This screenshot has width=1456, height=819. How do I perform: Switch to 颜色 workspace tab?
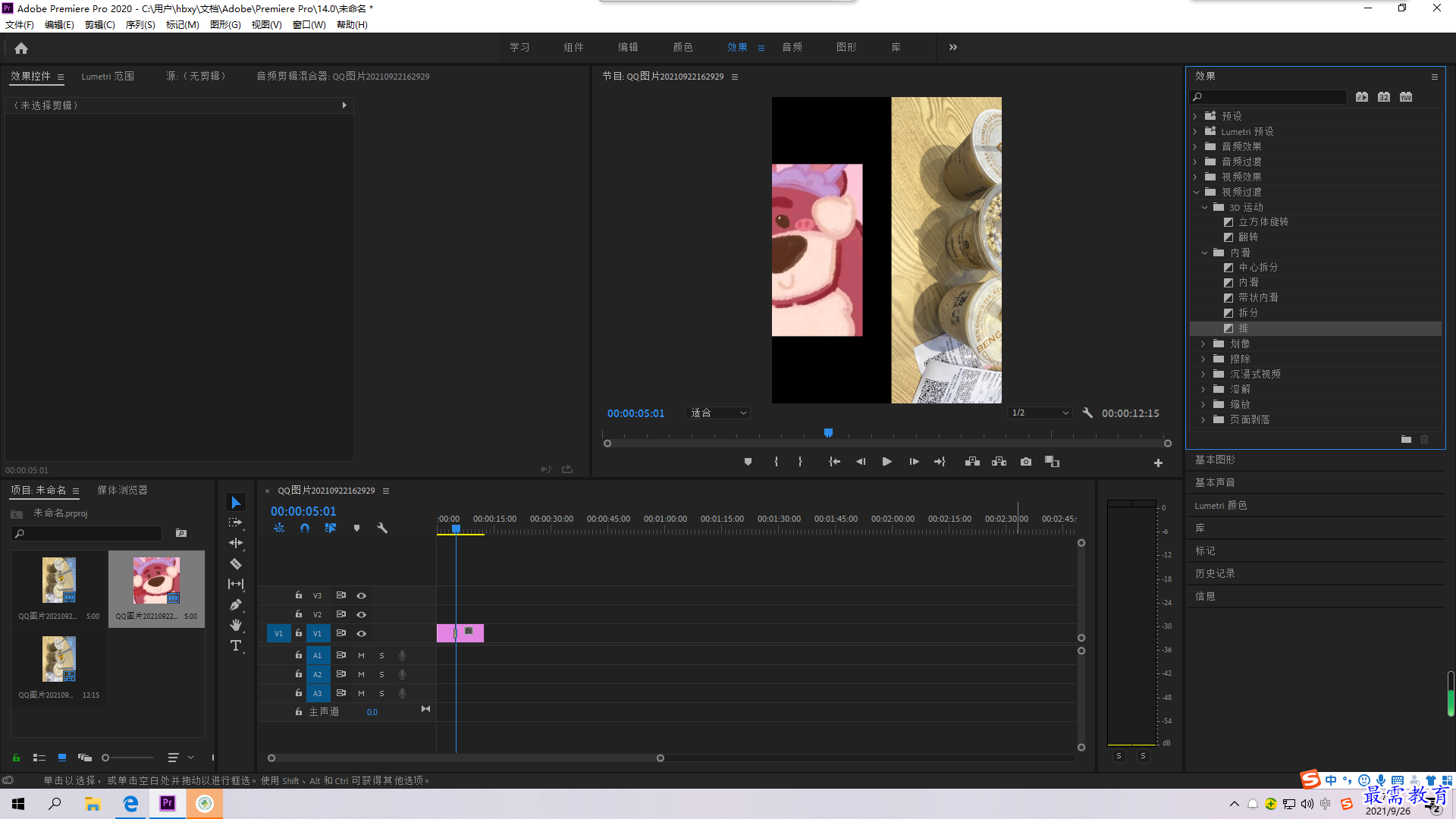682,47
